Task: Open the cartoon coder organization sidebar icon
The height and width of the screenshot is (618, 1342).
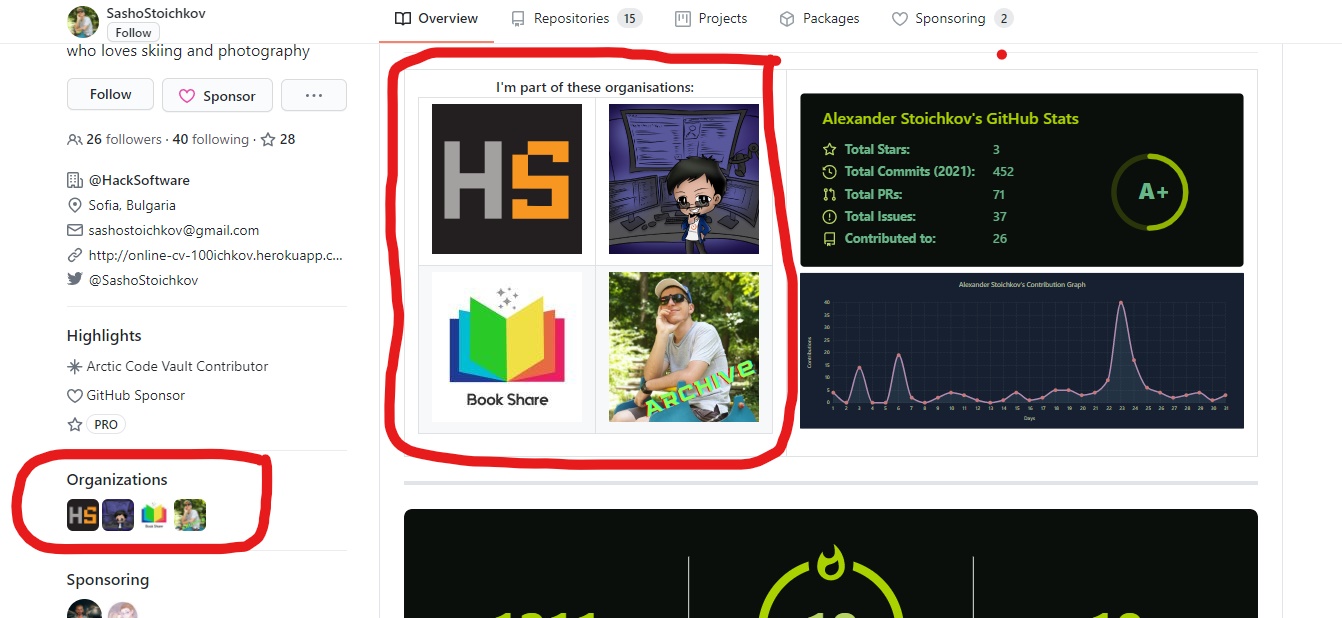Action: coord(118,515)
